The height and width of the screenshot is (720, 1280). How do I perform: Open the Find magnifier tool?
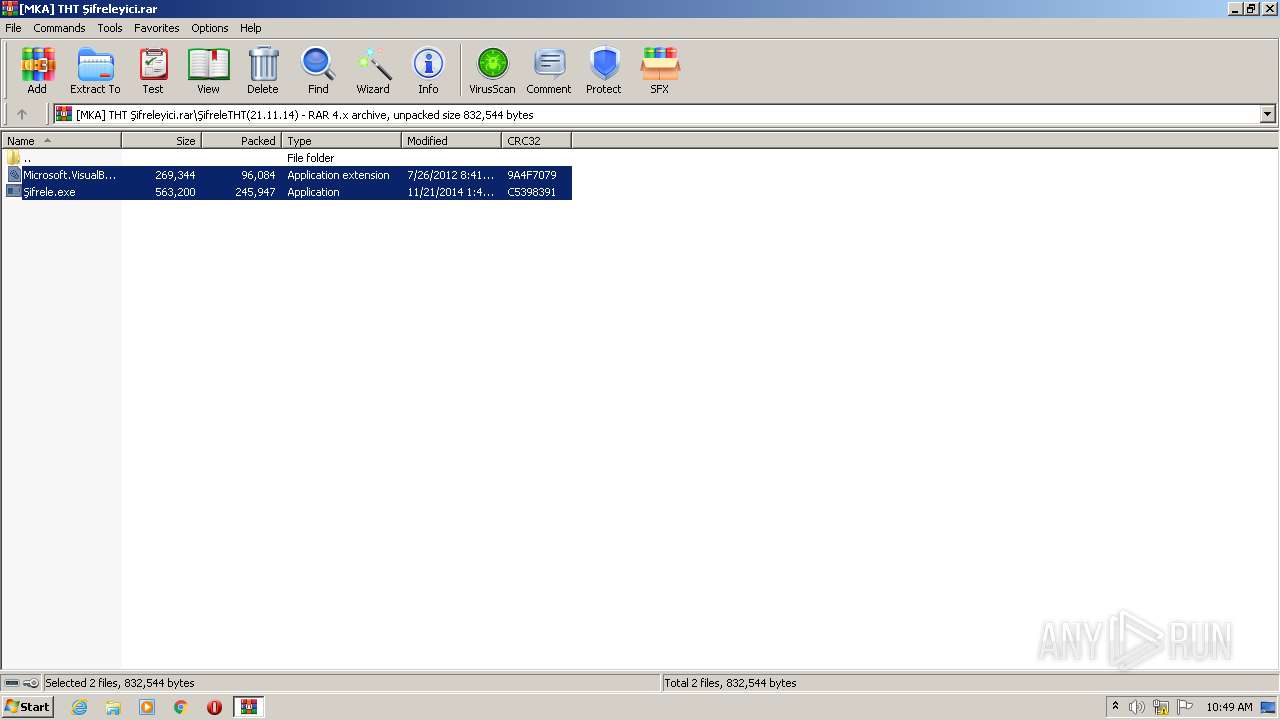(318, 70)
